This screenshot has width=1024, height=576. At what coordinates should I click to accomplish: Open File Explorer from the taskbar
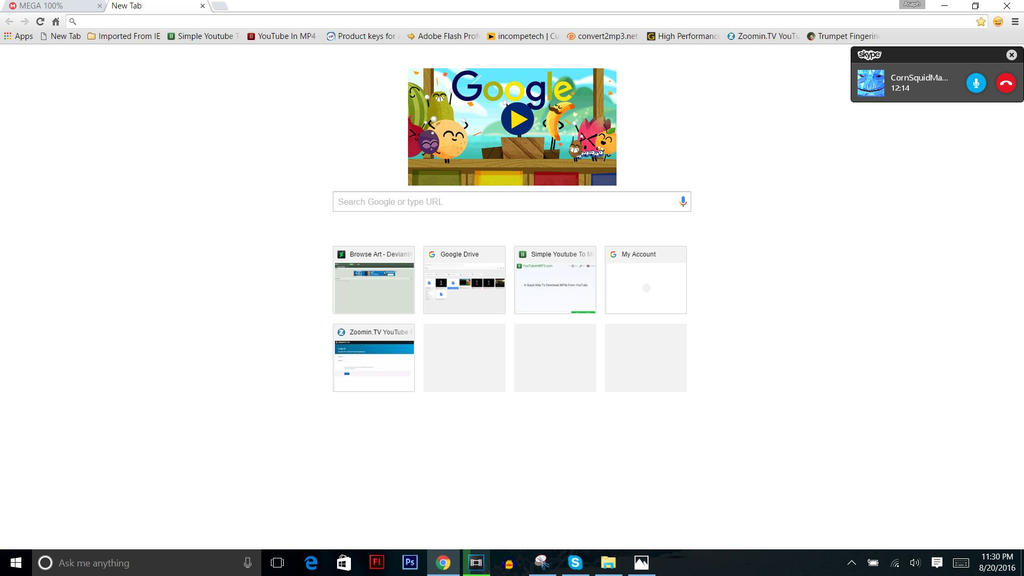[609, 562]
